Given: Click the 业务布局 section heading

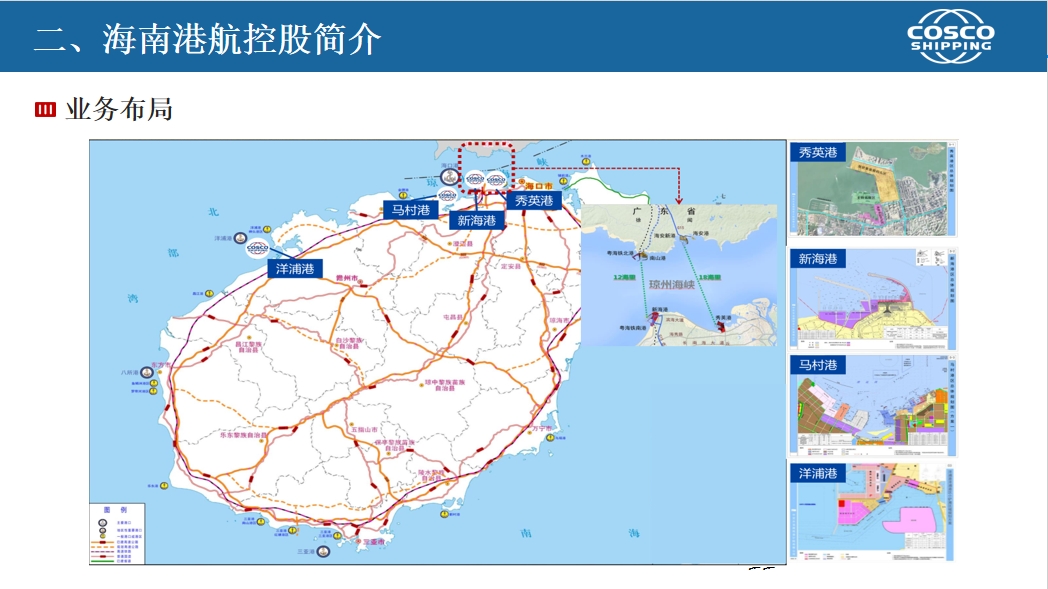Looking at the screenshot, I should coord(119,109).
